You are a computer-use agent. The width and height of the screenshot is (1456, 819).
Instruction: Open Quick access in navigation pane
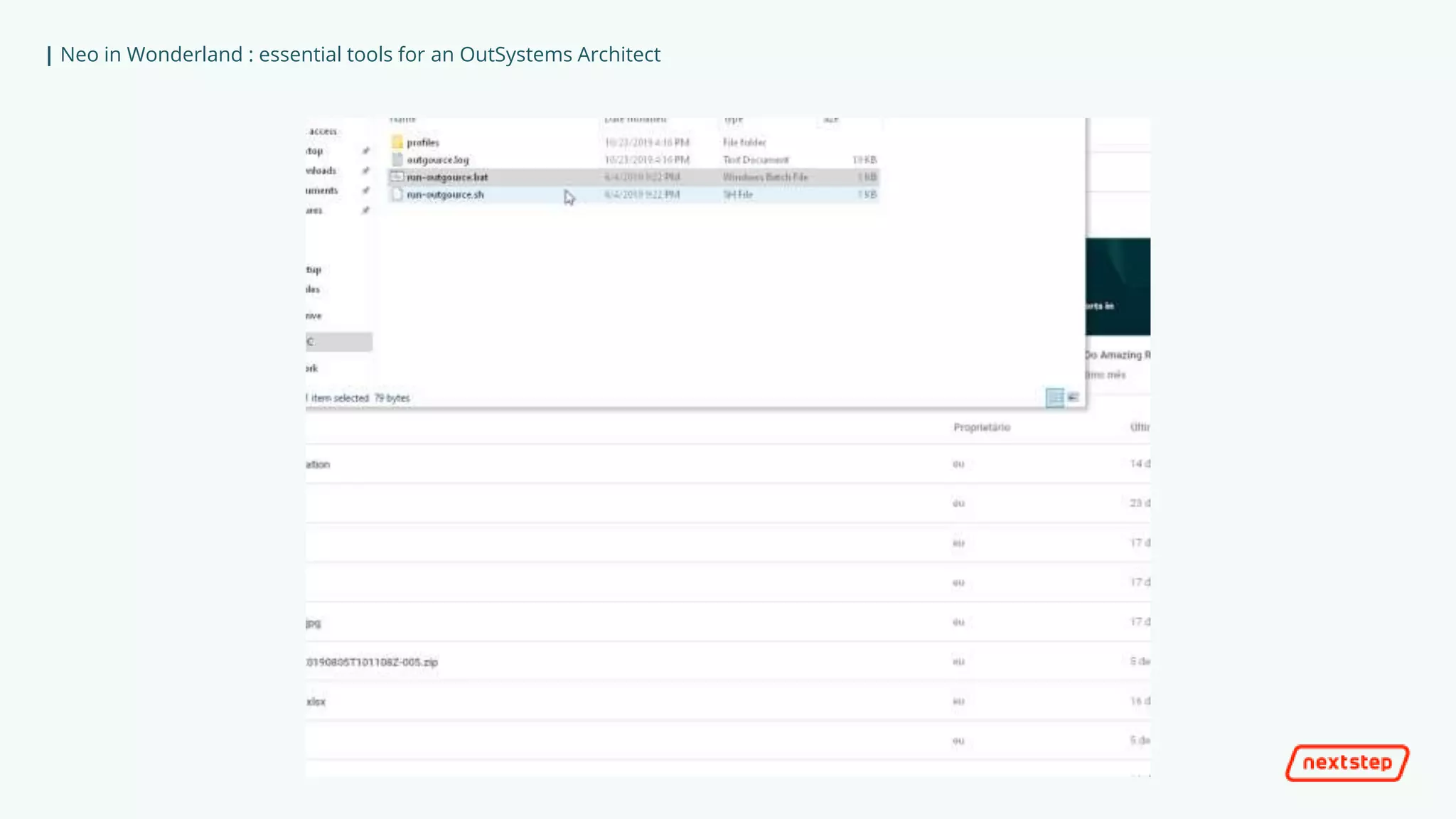[x=323, y=132]
